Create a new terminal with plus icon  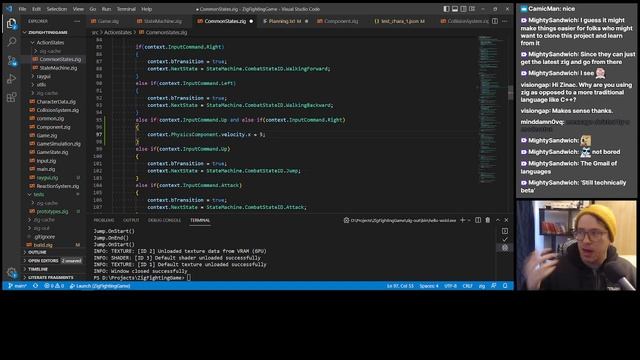[x=462, y=220]
